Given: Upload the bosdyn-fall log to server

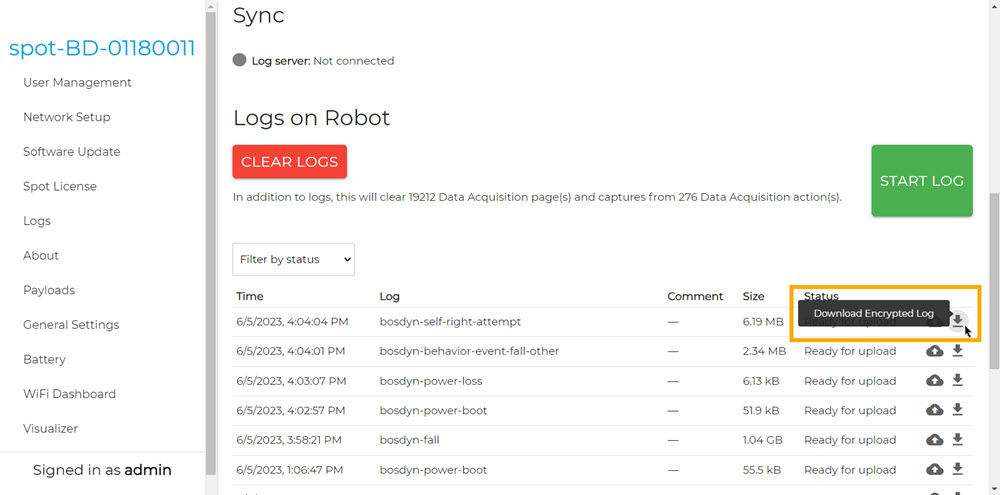Looking at the screenshot, I should click(934, 440).
